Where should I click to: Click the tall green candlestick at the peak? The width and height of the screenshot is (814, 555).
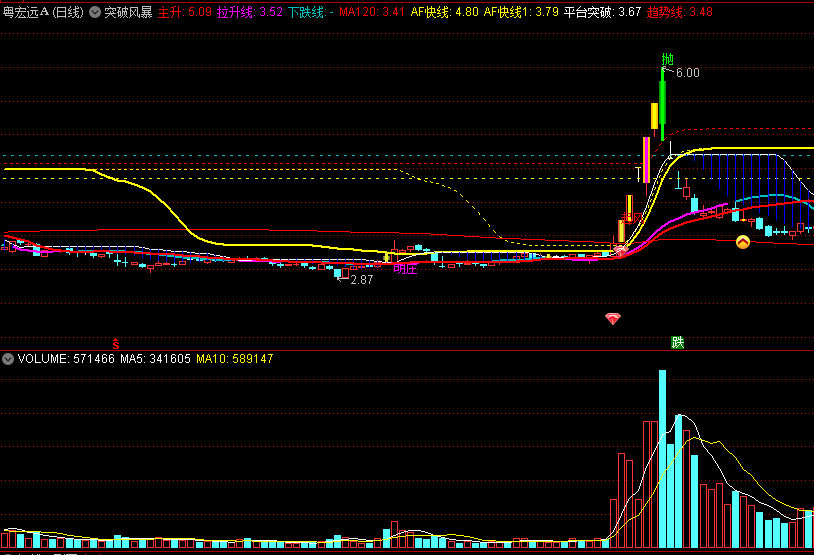coord(662,104)
